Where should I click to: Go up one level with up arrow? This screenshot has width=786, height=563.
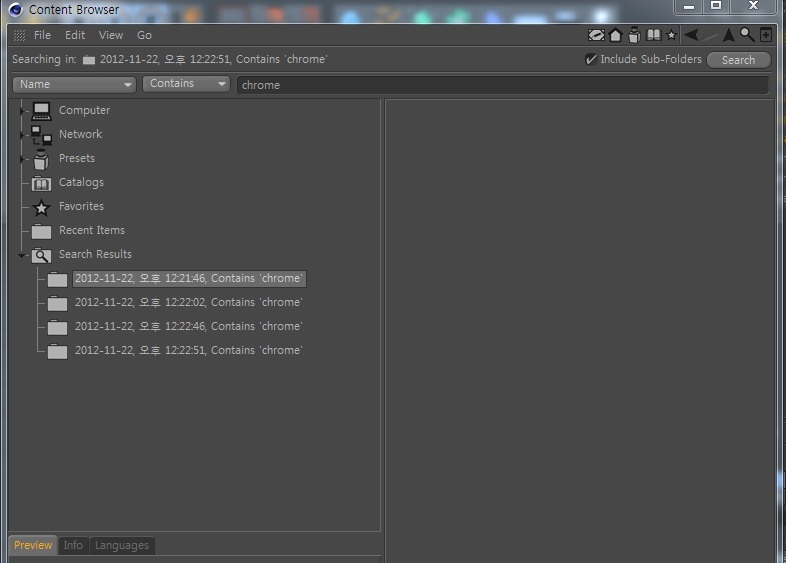(x=729, y=35)
